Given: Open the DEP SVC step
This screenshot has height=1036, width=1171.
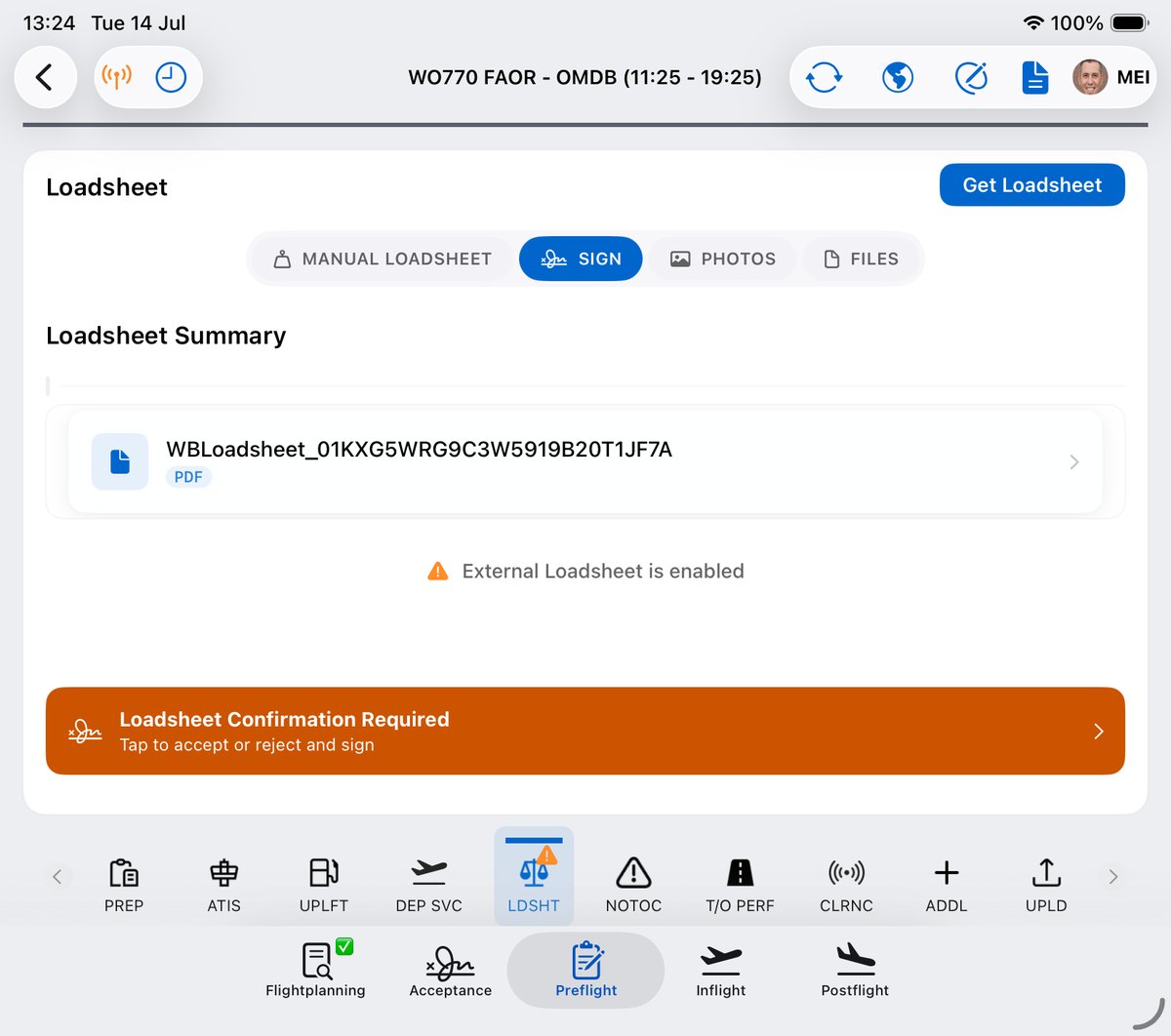Looking at the screenshot, I should tap(429, 885).
